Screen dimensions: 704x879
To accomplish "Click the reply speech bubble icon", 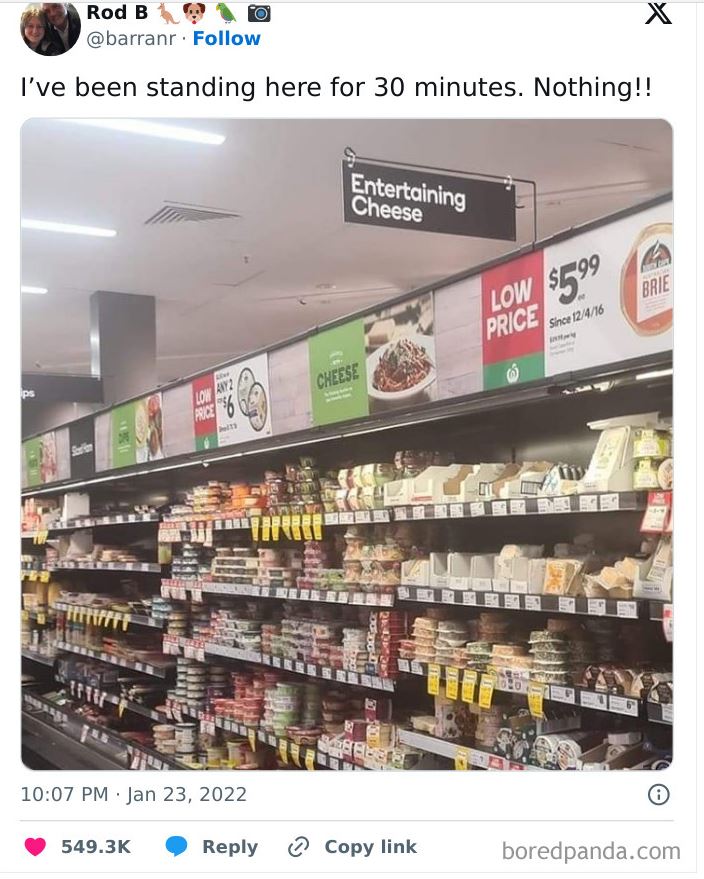I will click(x=176, y=846).
